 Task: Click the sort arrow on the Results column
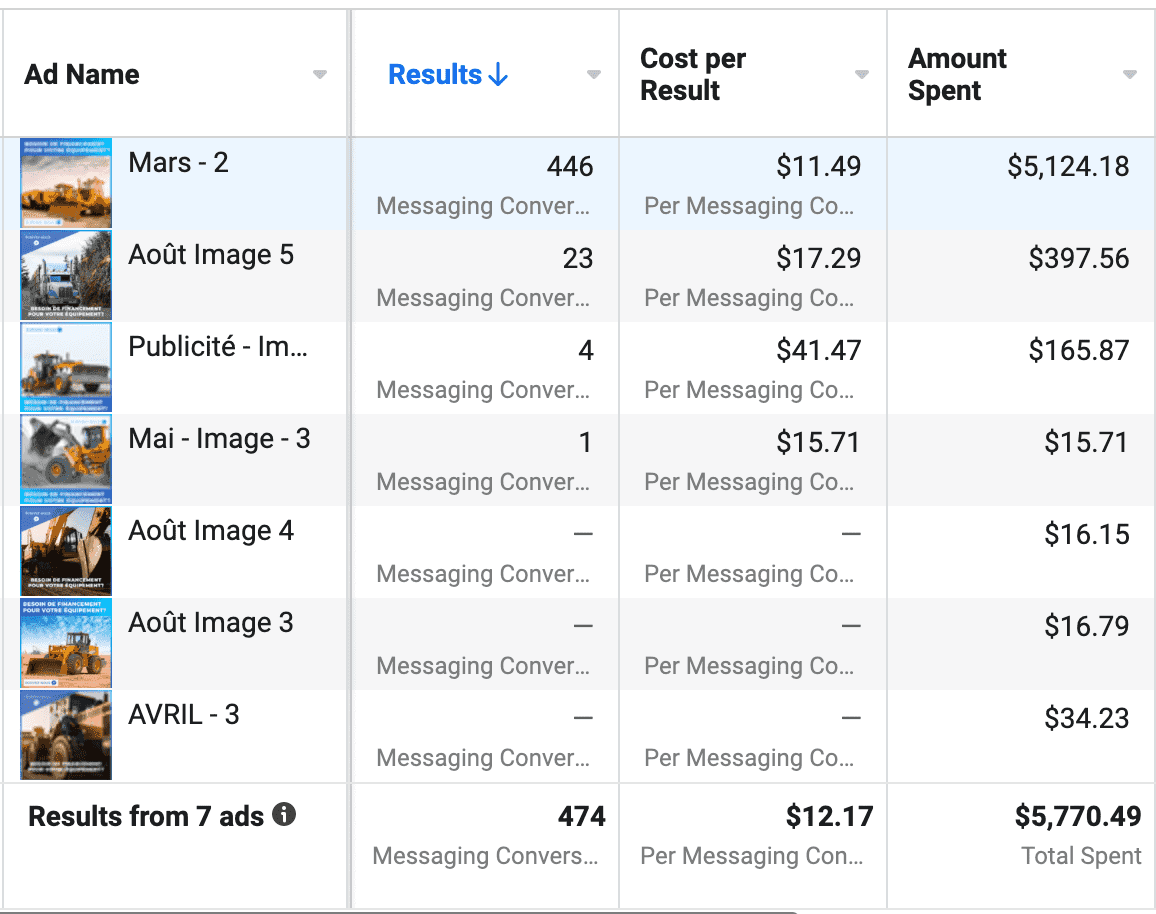pos(498,74)
